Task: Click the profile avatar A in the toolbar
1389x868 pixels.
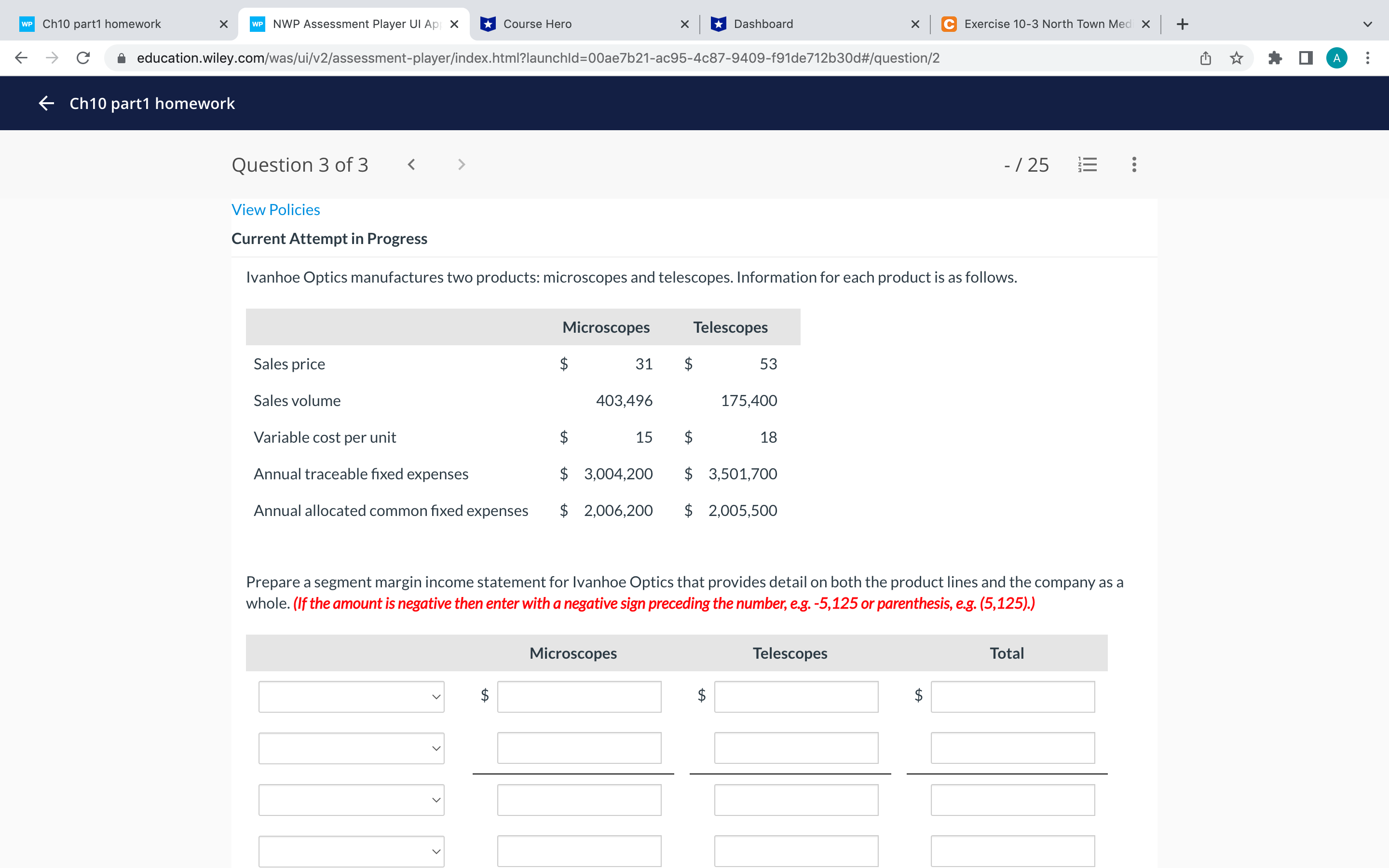Action: click(1337, 57)
